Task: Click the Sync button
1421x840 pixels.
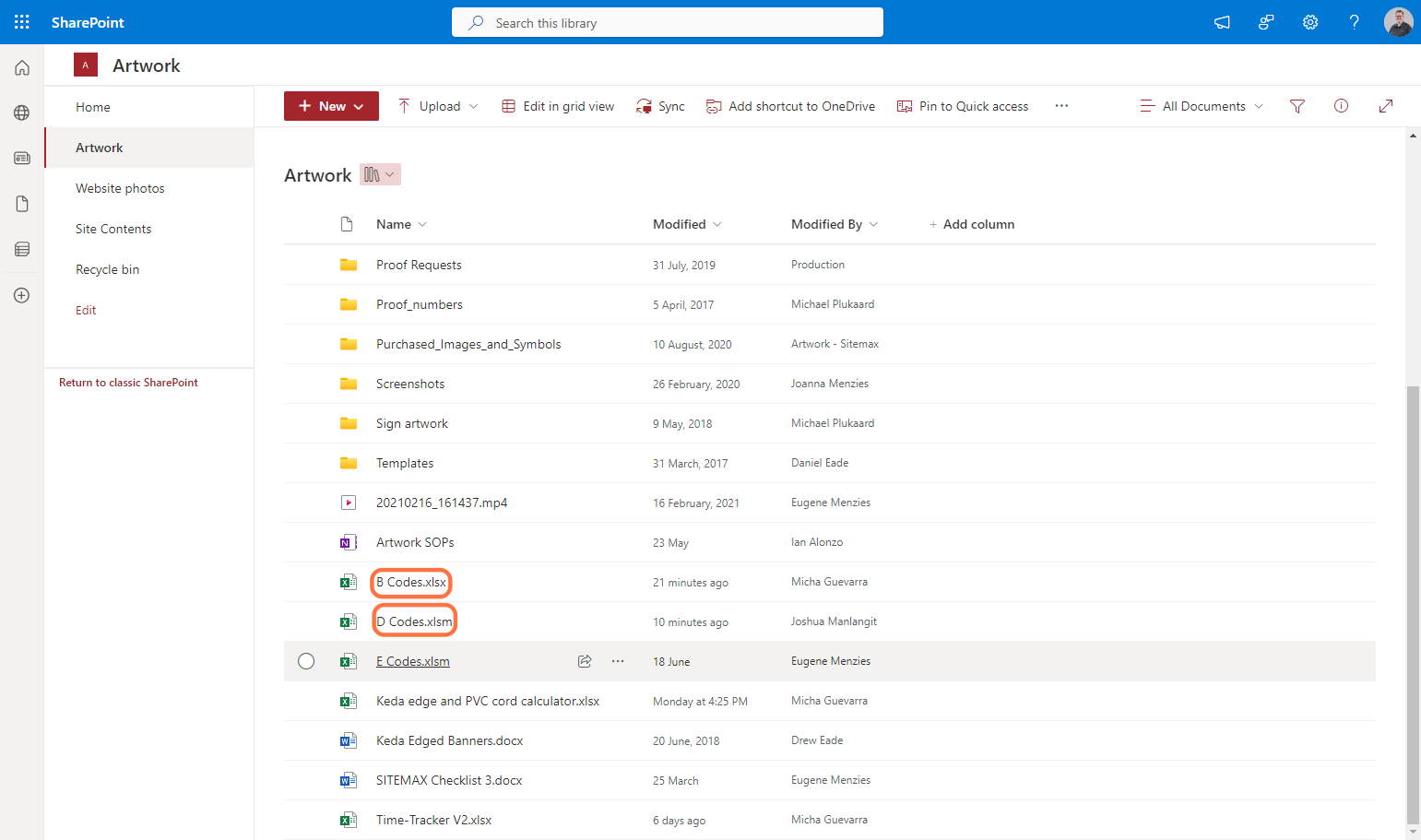Action: (x=660, y=106)
